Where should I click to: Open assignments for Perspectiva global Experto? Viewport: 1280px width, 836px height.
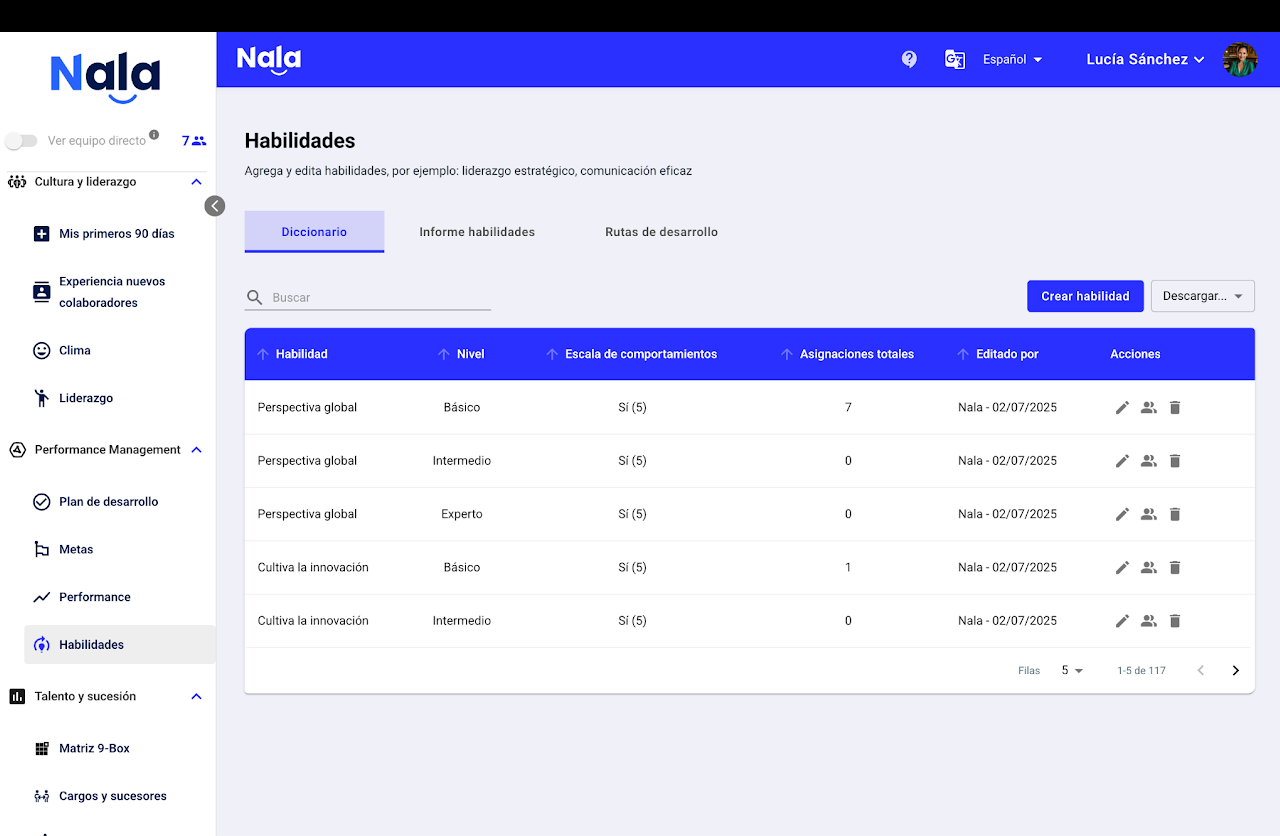click(1148, 514)
